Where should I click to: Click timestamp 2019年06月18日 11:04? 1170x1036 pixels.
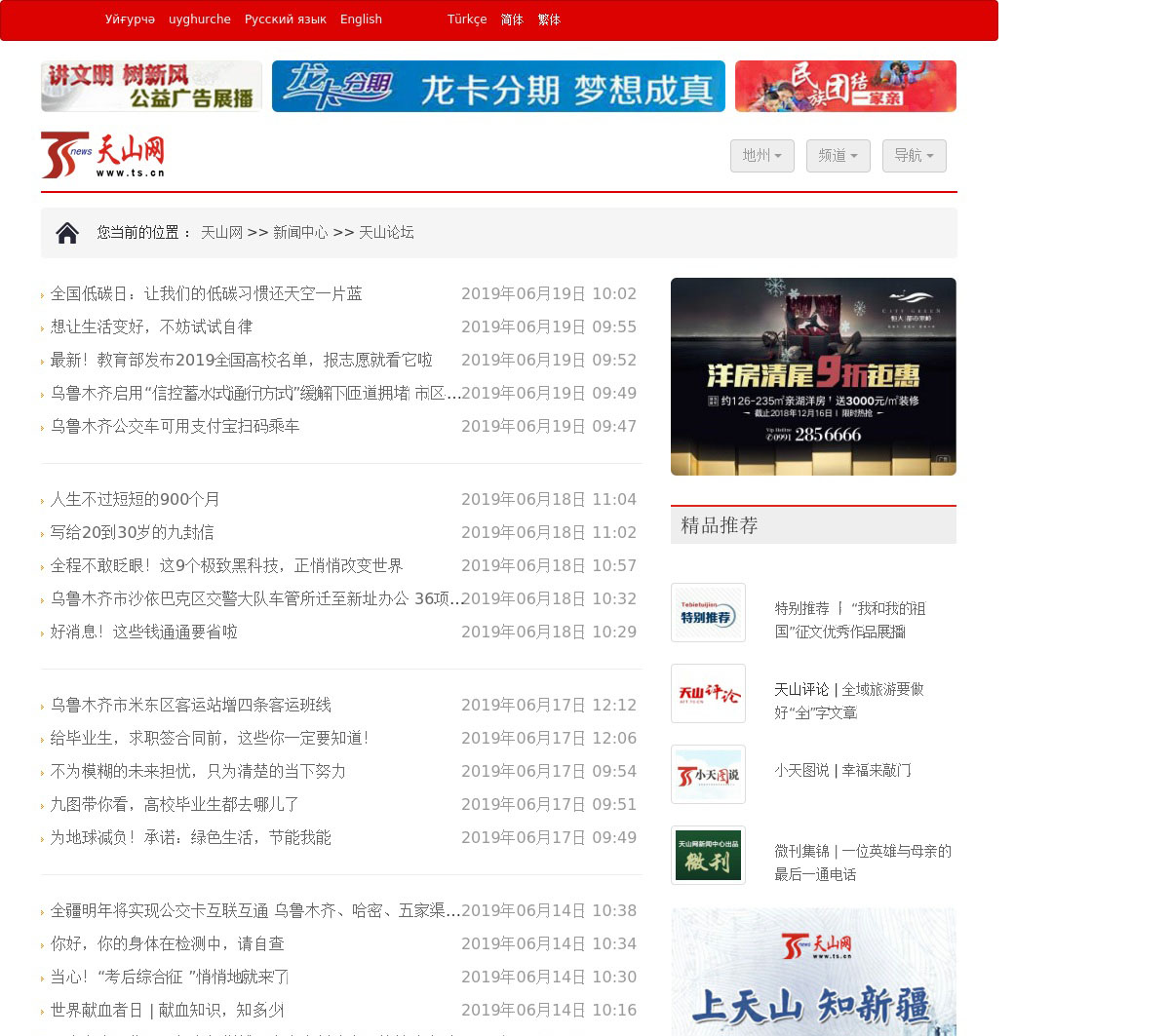click(x=549, y=500)
